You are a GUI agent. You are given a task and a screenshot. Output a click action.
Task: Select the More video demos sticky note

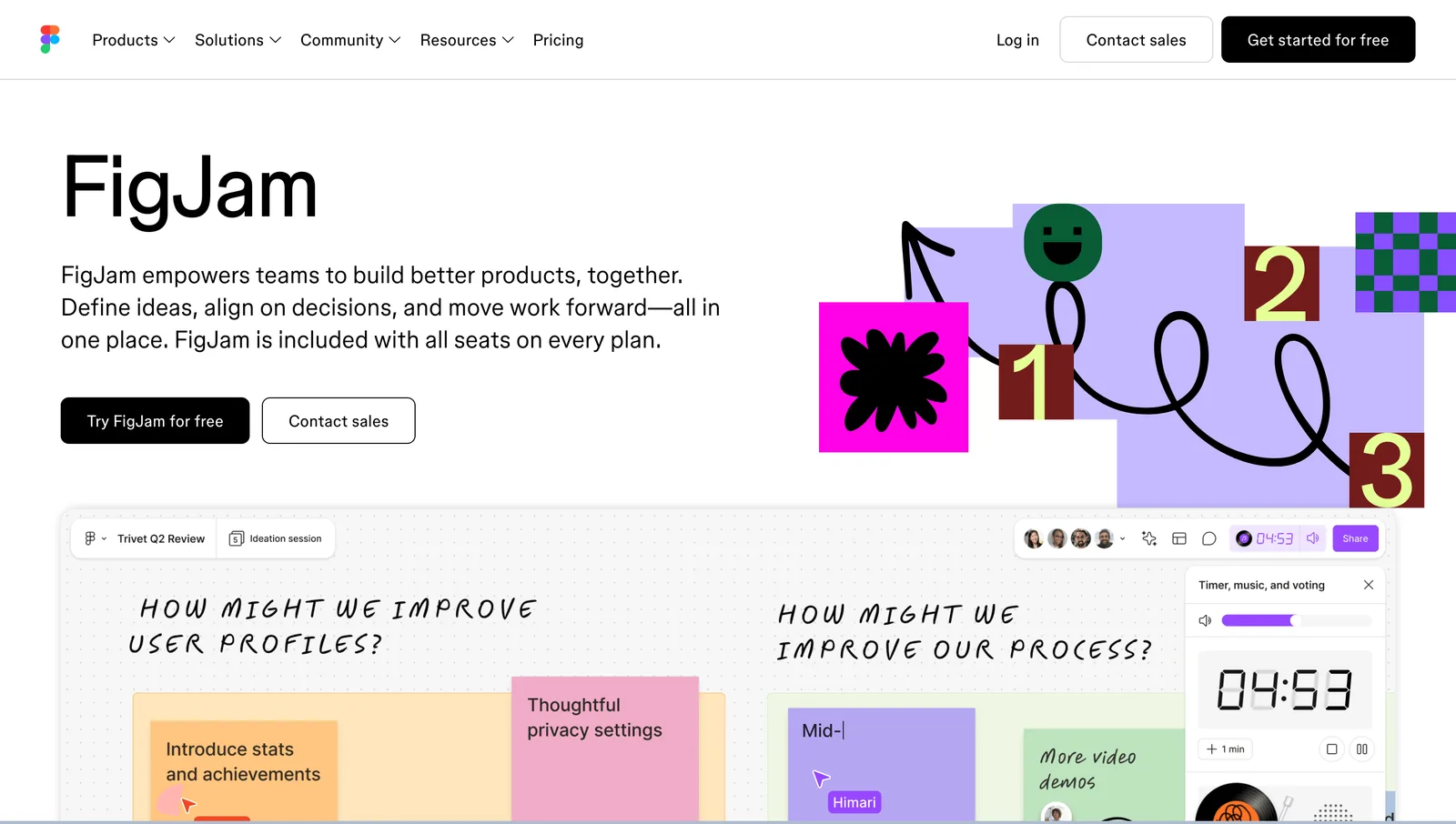[x=1103, y=774]
